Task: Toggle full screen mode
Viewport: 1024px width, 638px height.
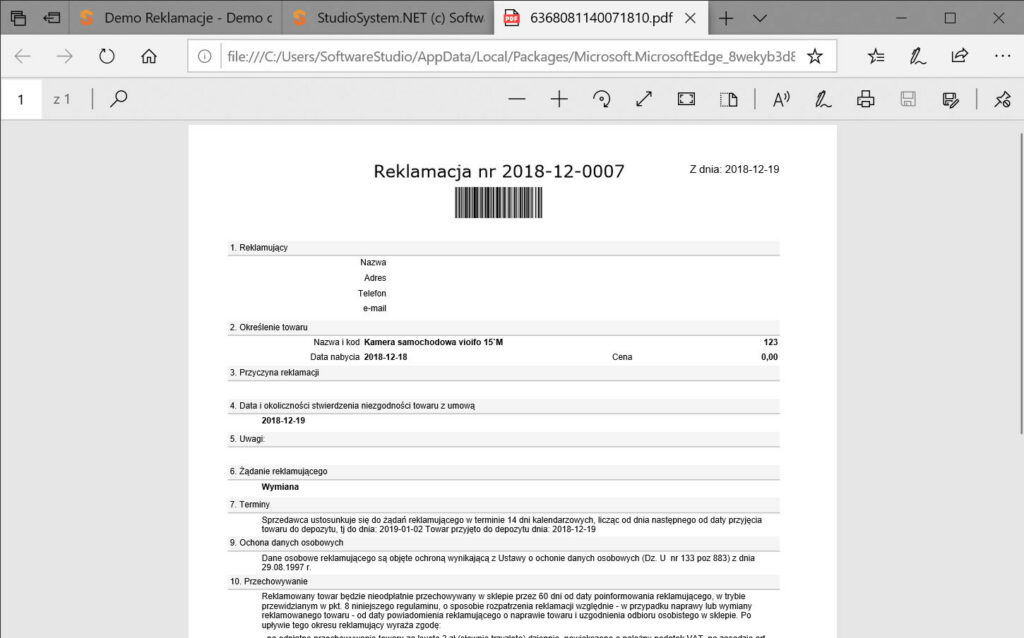Action: click(644, 99)
